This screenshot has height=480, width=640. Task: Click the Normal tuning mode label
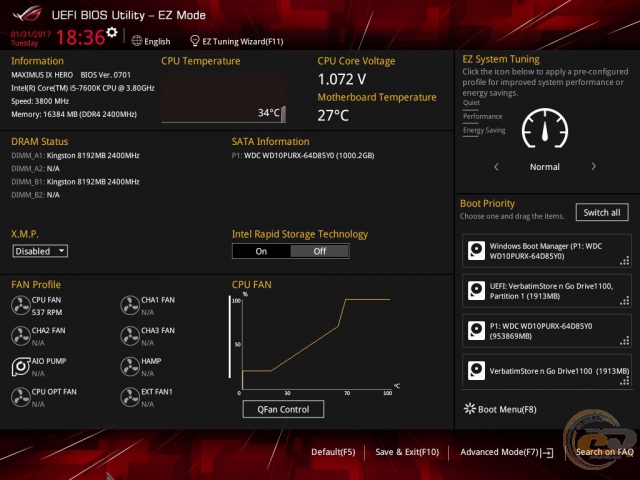click(544, 167)
